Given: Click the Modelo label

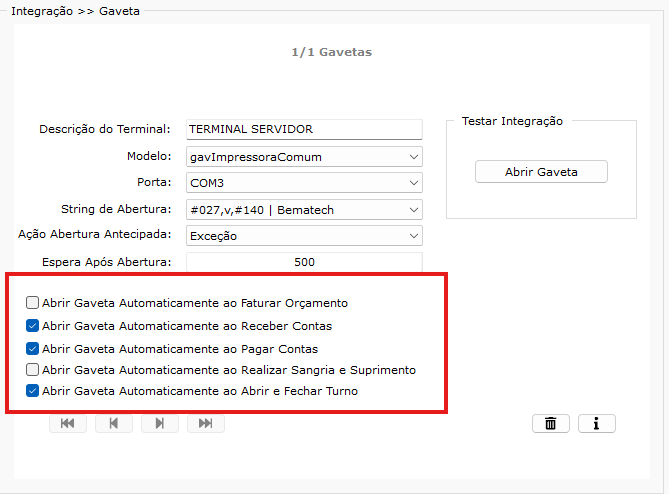Looking at the screenshot, I should (x=149, y=156).
